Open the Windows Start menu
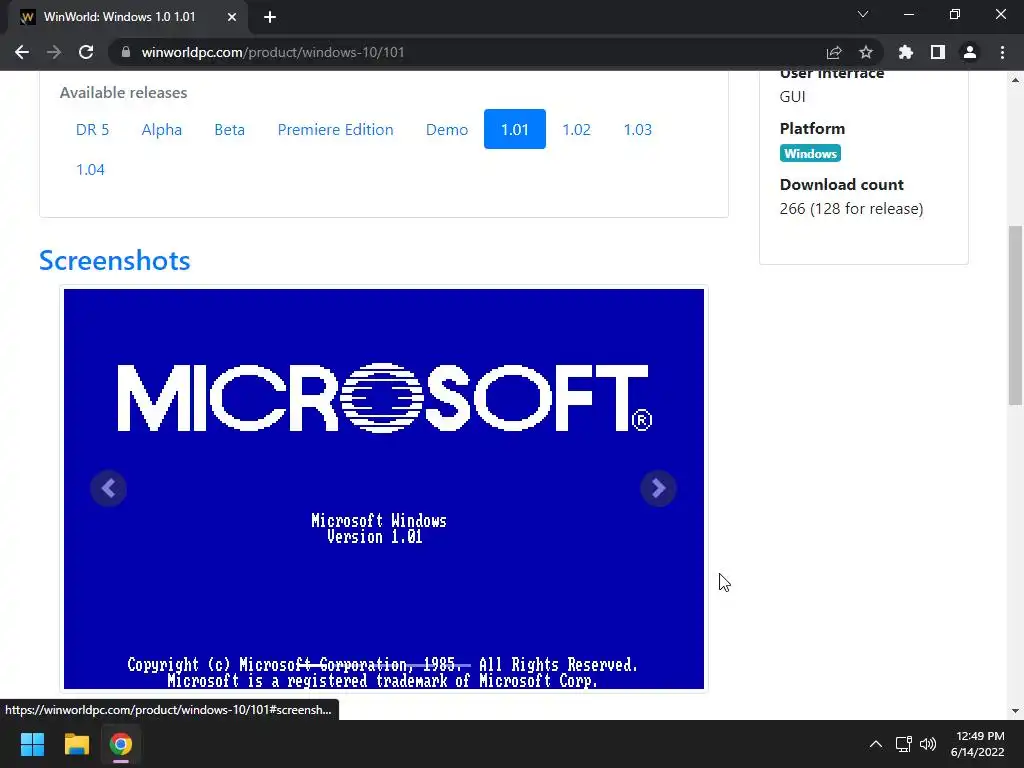 click(x=32, y=744)
